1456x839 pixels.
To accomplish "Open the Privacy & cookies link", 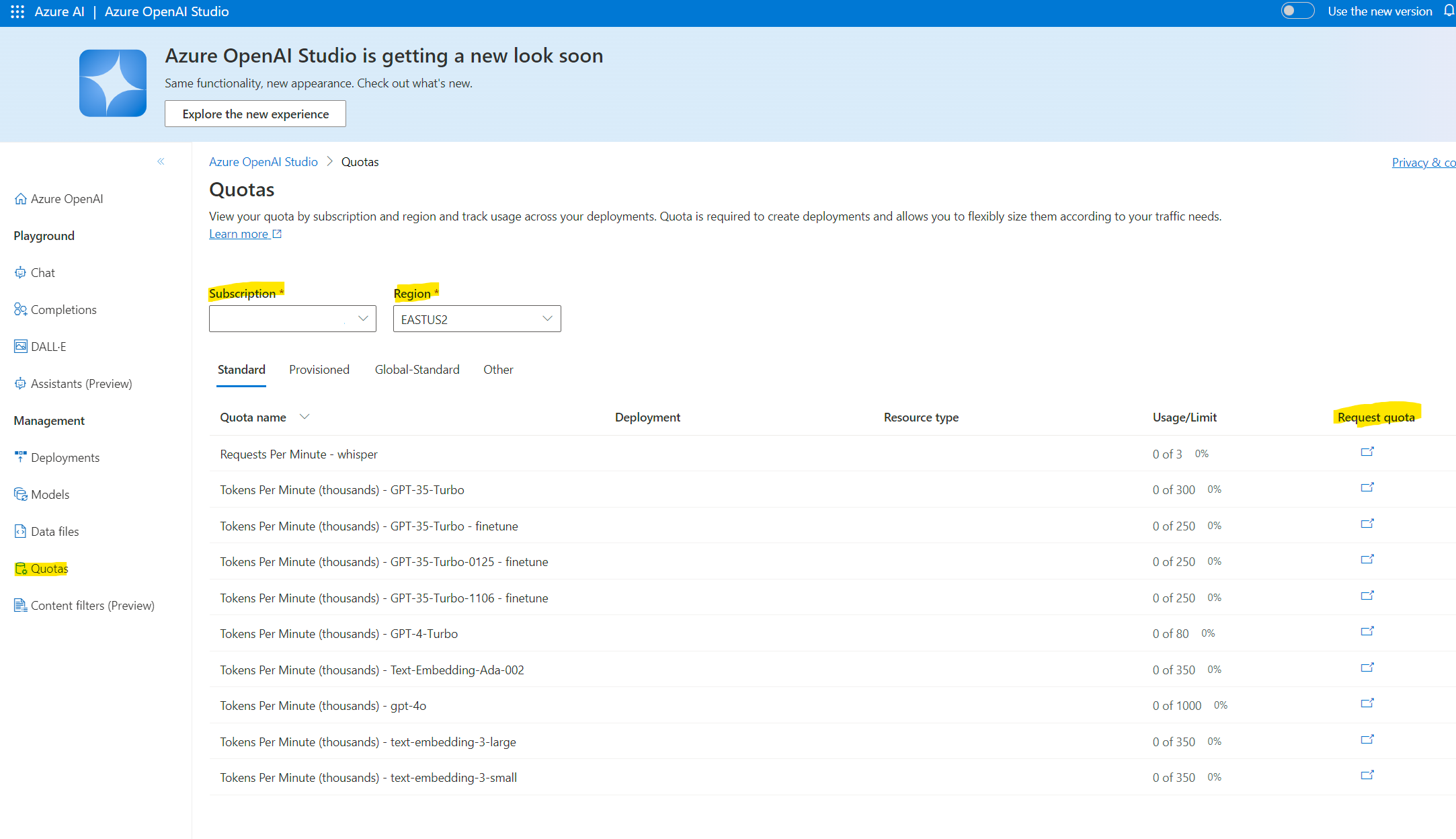I will tap(1424, 163).
